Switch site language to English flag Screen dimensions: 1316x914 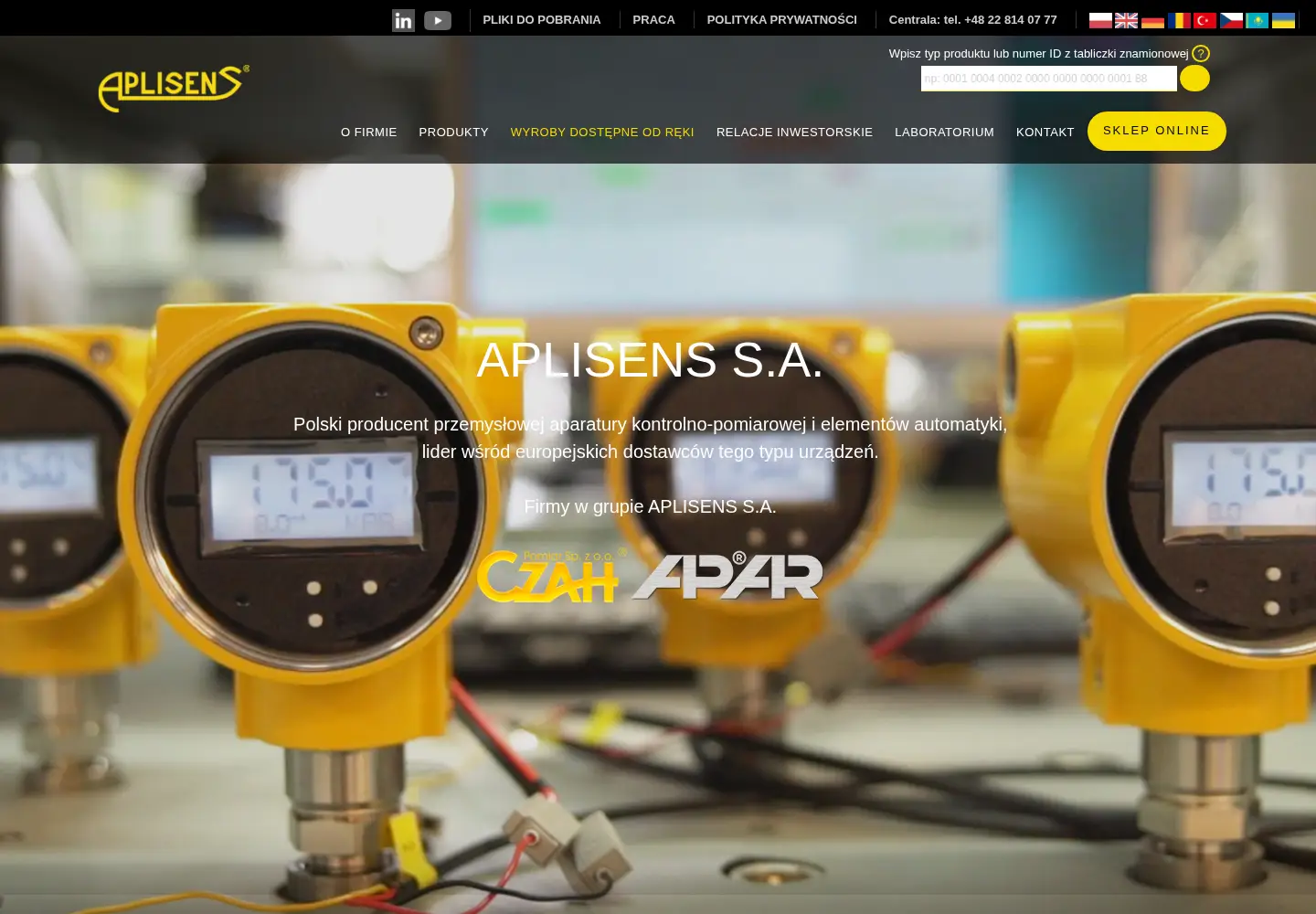click(1127, 20)
